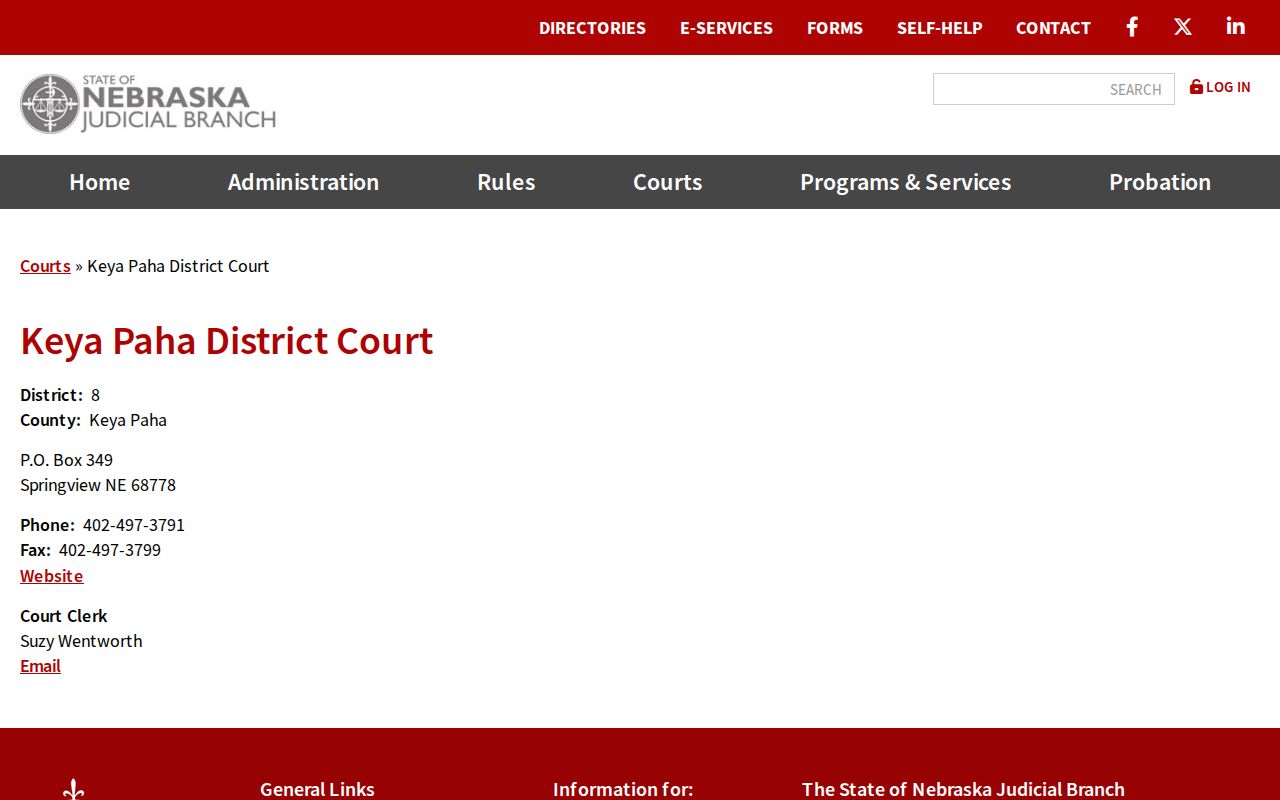Click the Information for: footer heading
Image resolution: width=1280 pixels, height=800 pixels.
(x=623, y=789)
